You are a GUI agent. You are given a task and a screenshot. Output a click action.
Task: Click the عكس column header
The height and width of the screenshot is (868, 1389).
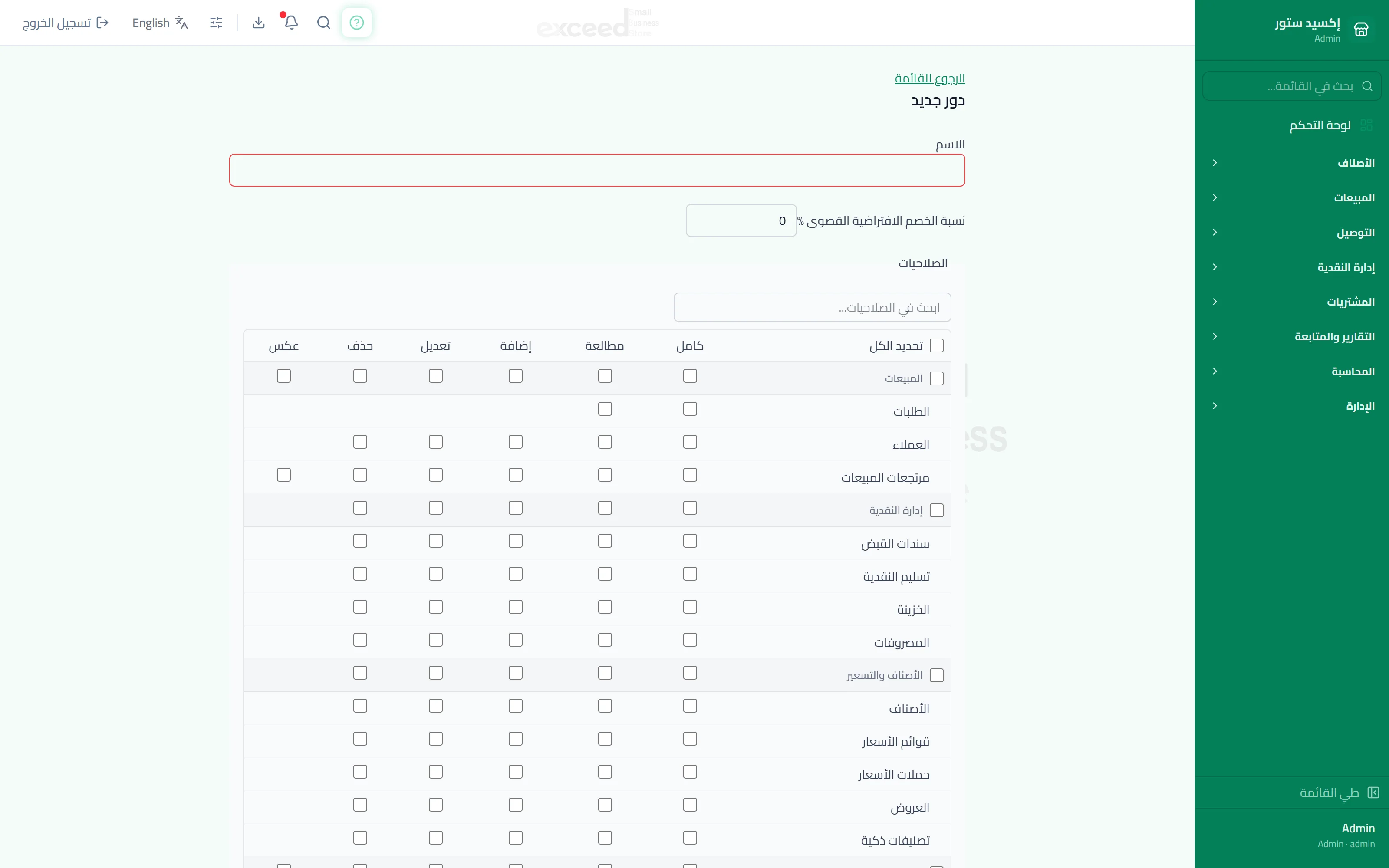tap(283, 345)
